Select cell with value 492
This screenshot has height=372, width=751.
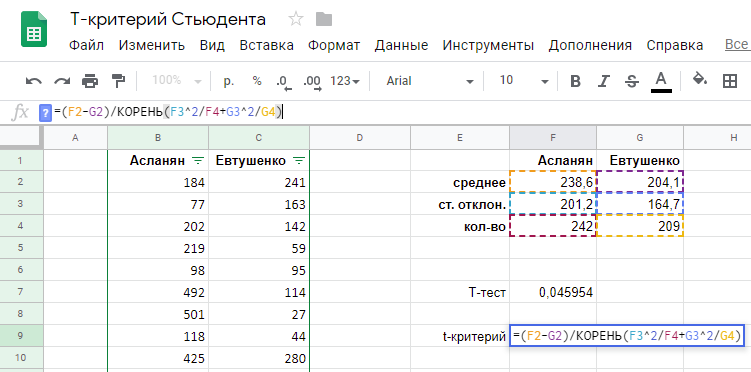[x=158, y=292]
